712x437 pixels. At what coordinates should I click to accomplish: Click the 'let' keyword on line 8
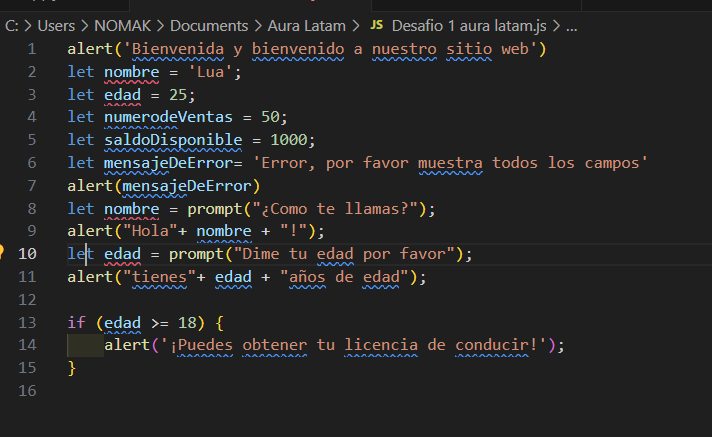click(81, 209)
